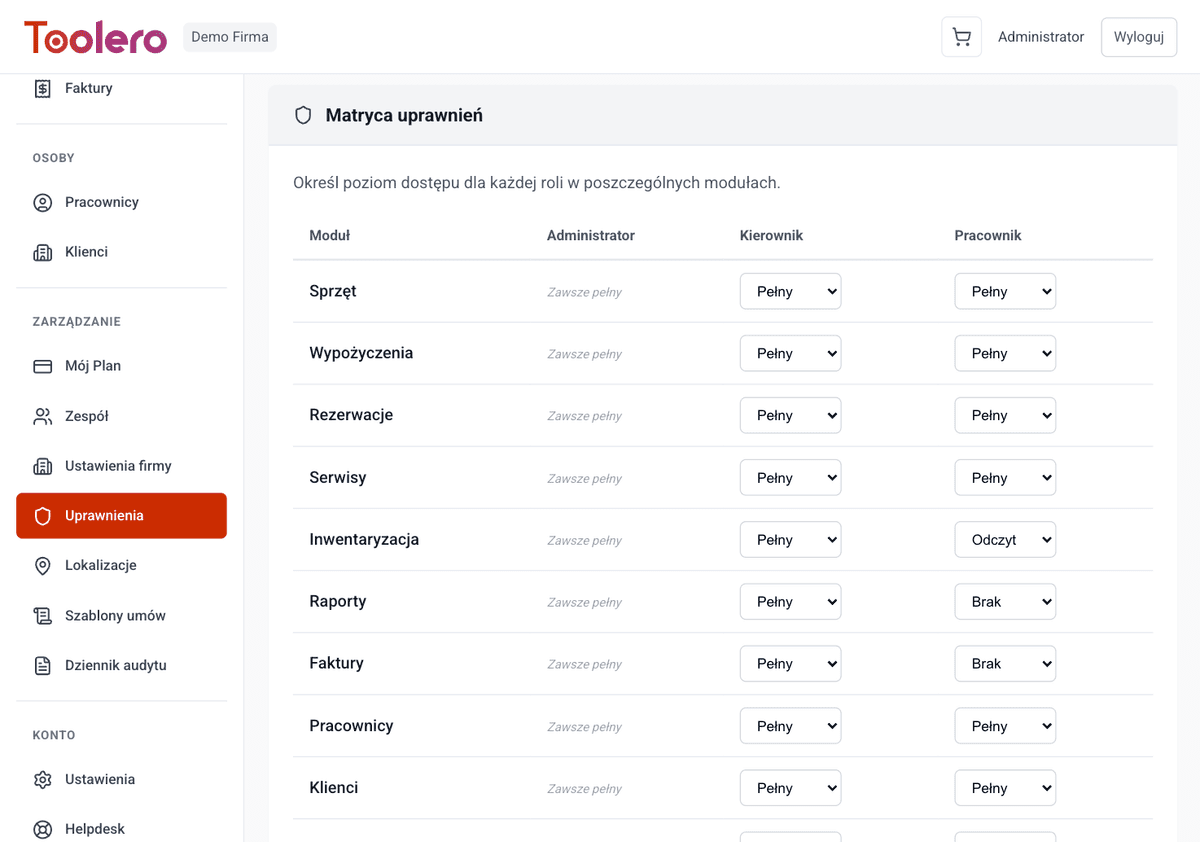This screenshot has height=842, width=1200.
Task: Click the Dziennik audytu document icon
Action: pyautogui.click(x=42, y=666)
